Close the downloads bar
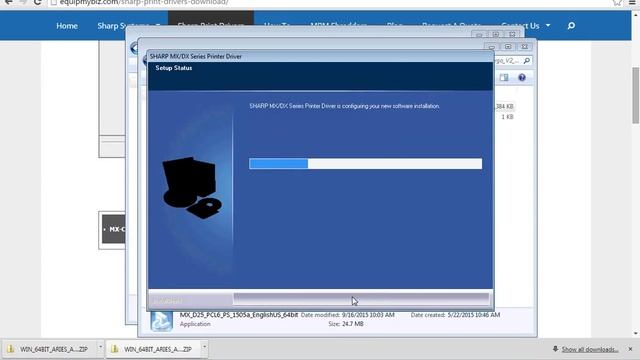 [x=630, y=349]
